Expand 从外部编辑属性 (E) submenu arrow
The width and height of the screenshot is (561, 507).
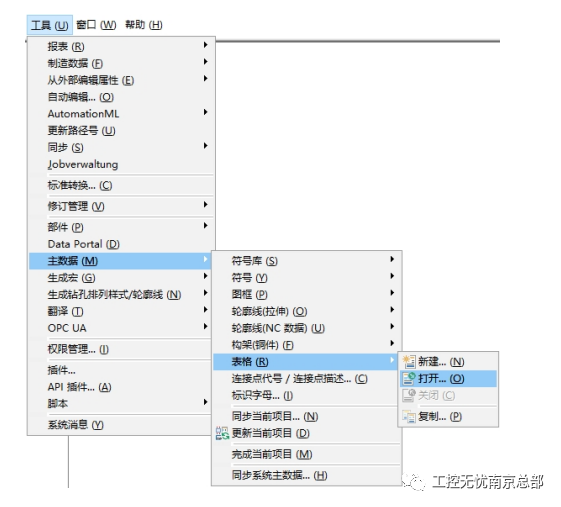205,78
